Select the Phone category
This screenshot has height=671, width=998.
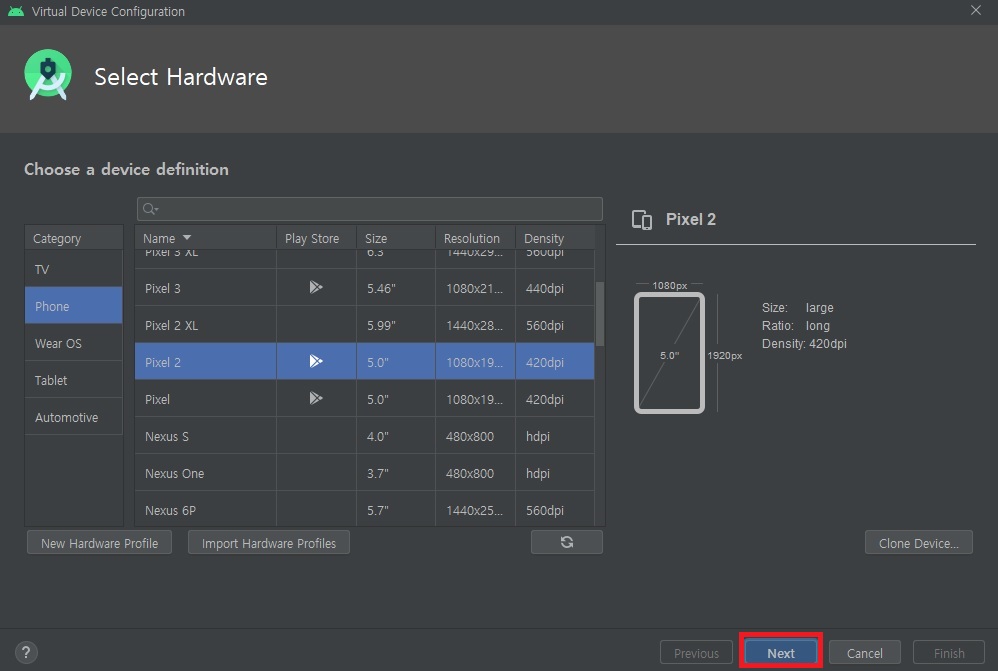pyautogui.click(x=73, y=306)
